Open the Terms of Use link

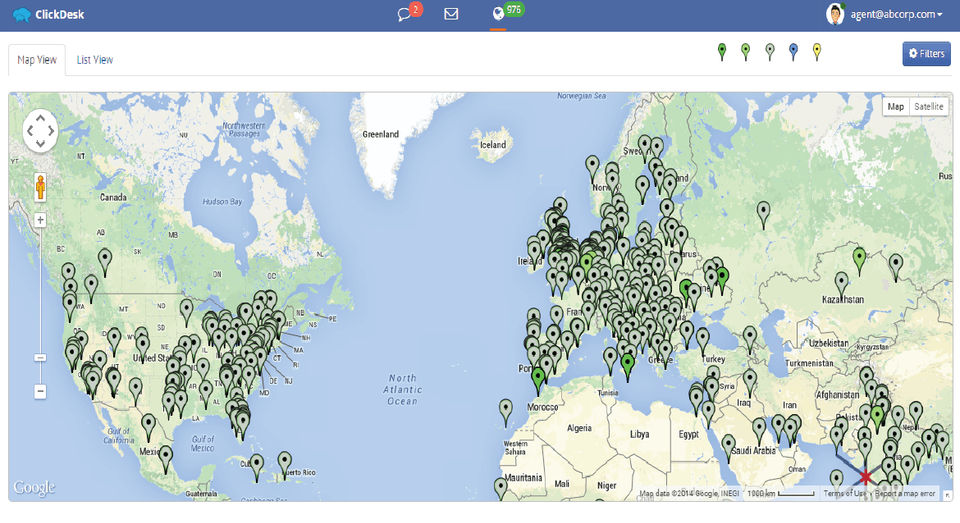844,493
